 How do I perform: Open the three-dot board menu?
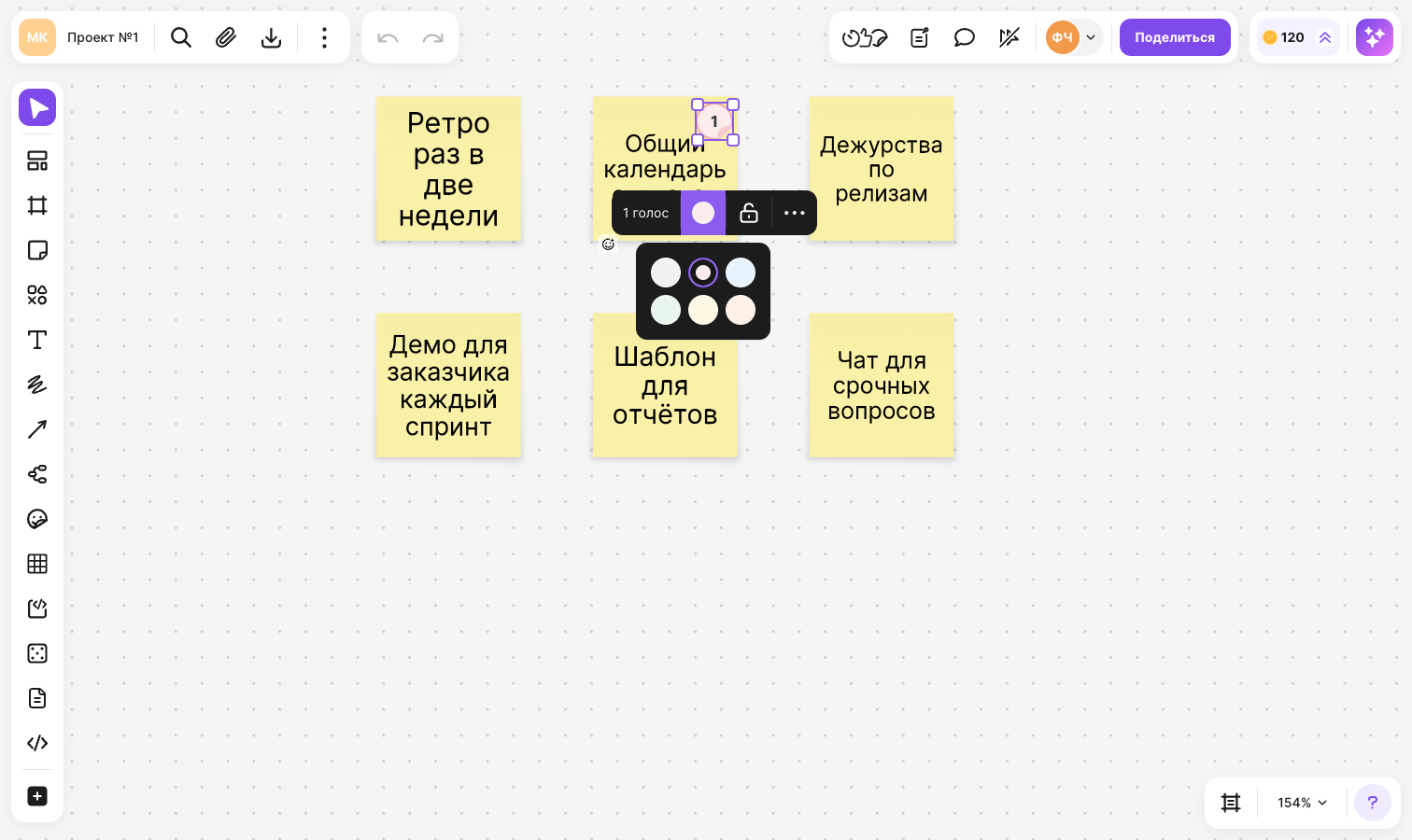[x=324, y=37]
